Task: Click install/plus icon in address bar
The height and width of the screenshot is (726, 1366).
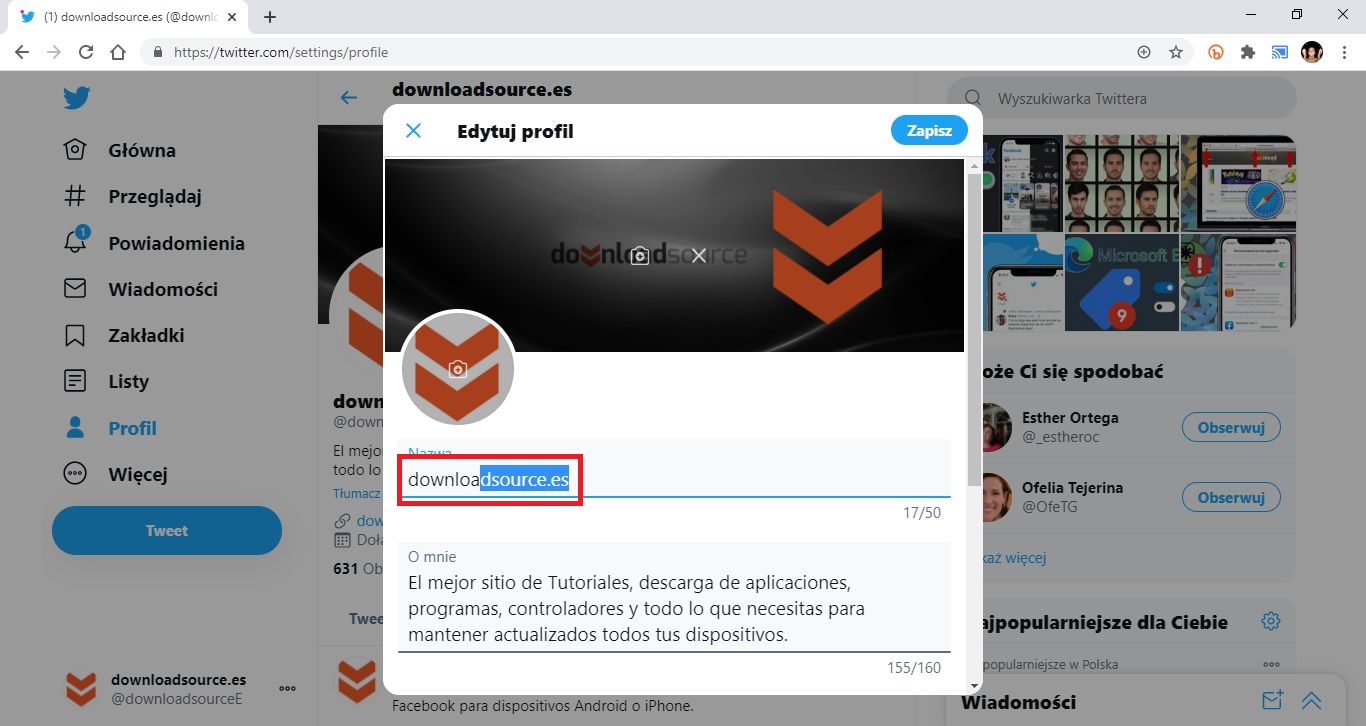Action: (x=1144, y=52)
